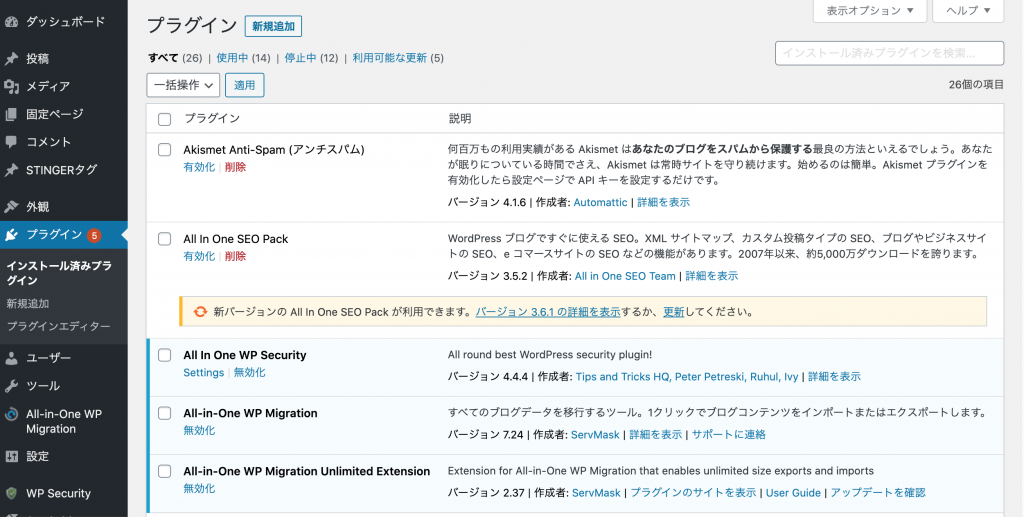
Task: Check the select-all checkbox in table header
Action: (165, 119)
